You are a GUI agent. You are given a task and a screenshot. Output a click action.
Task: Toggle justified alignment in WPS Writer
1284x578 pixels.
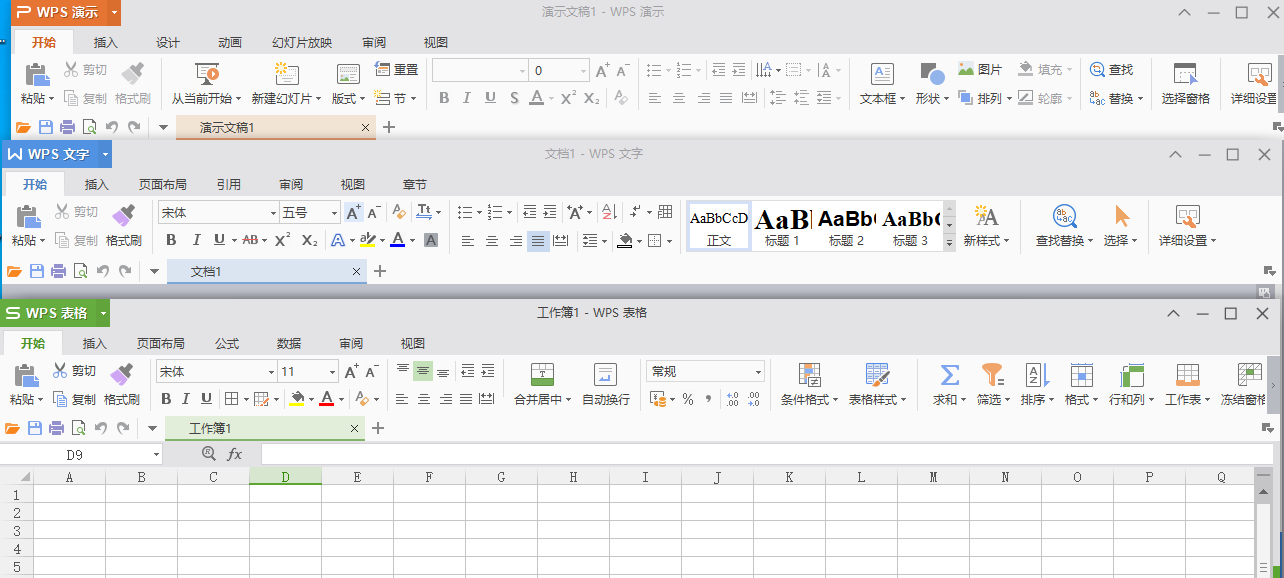(x=538, y=241)
